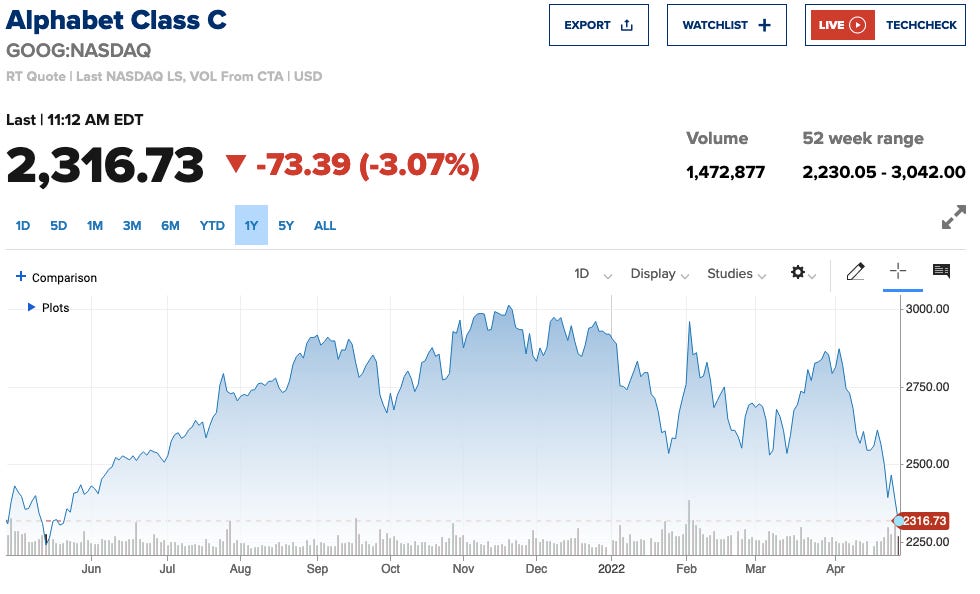Click the plus icon on WATCHLIST
The image size is (980, 594).
(764, 25)
